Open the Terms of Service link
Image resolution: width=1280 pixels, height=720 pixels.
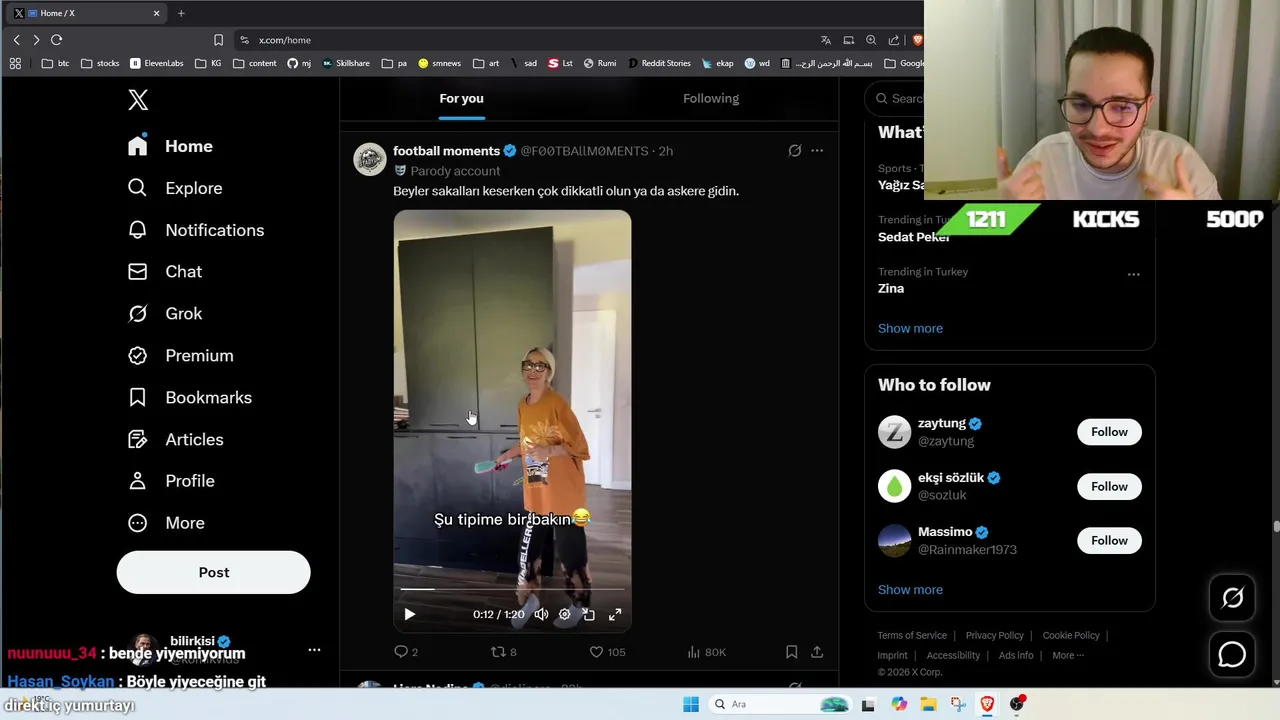point(912,636)
